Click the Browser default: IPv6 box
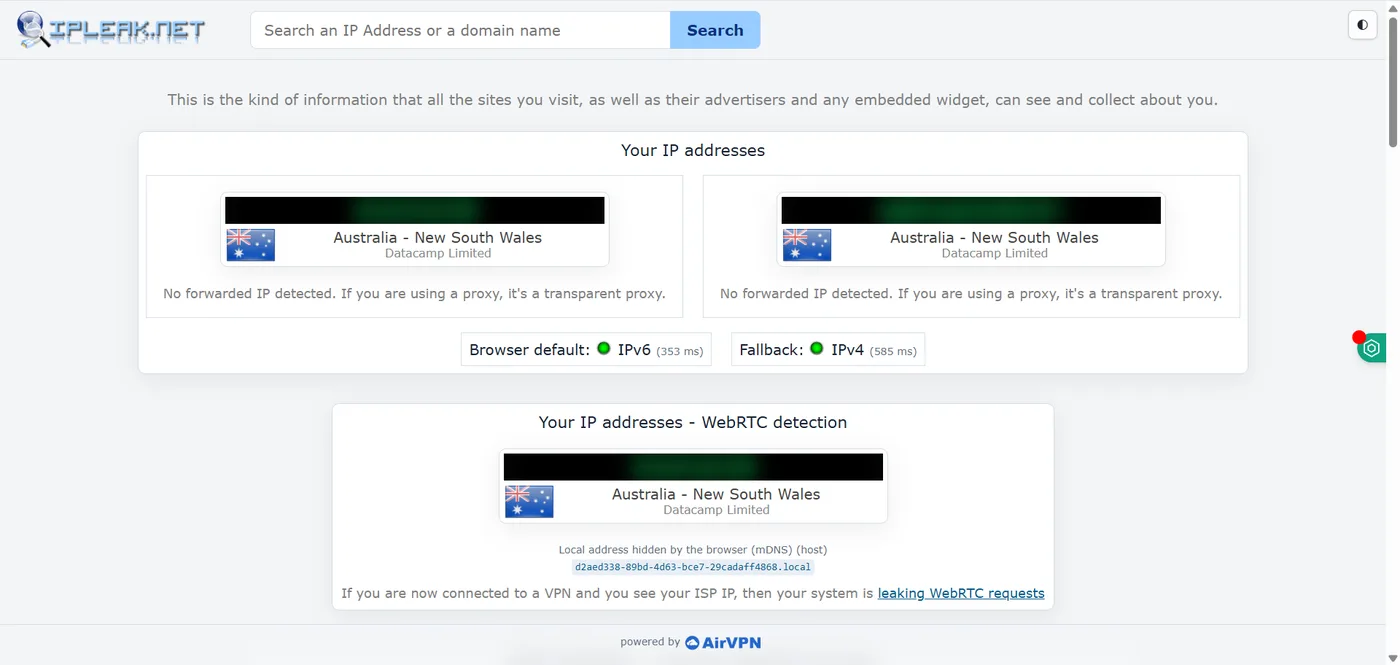The image size is (1400, 665). (586, 350)
